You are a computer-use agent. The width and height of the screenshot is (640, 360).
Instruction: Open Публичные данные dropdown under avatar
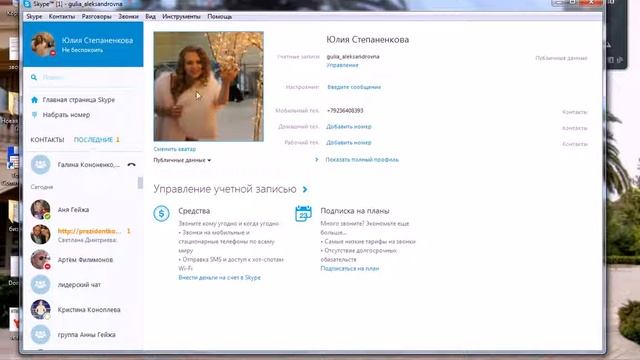[182, 160]
